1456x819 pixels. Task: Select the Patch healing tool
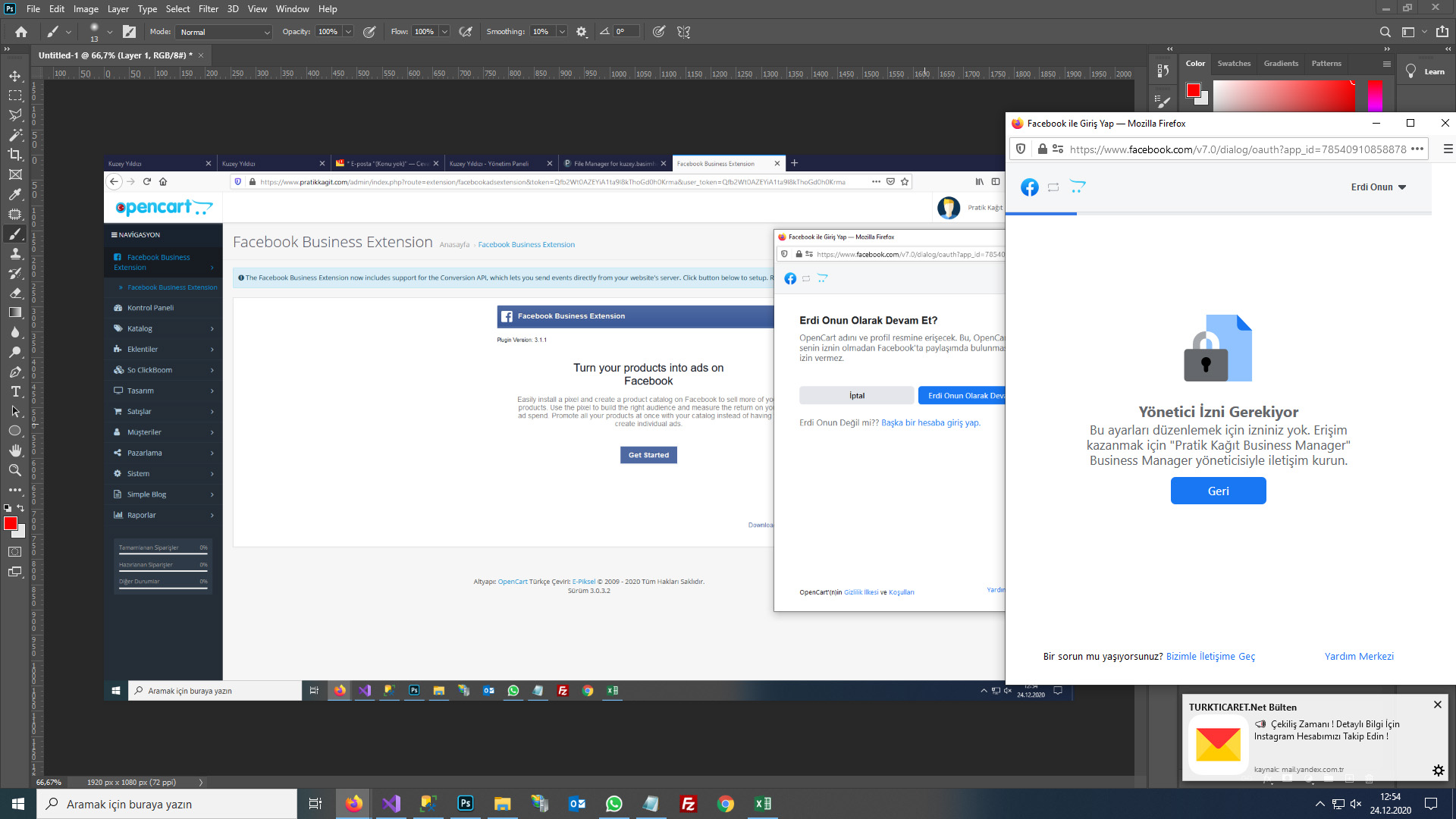click(15, 215)
